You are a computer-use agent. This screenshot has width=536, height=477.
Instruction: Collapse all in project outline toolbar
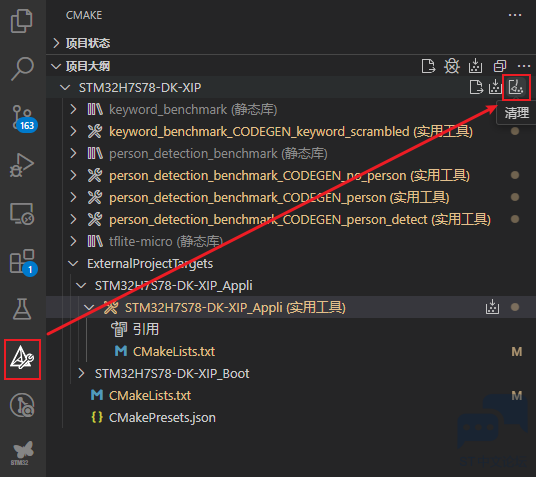coord(500,66)
